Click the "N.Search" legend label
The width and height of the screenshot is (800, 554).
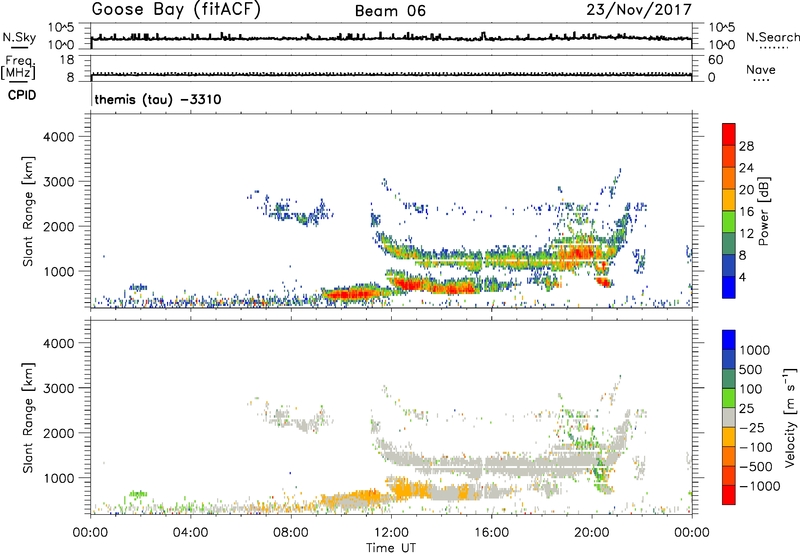(x=772, y=37)
